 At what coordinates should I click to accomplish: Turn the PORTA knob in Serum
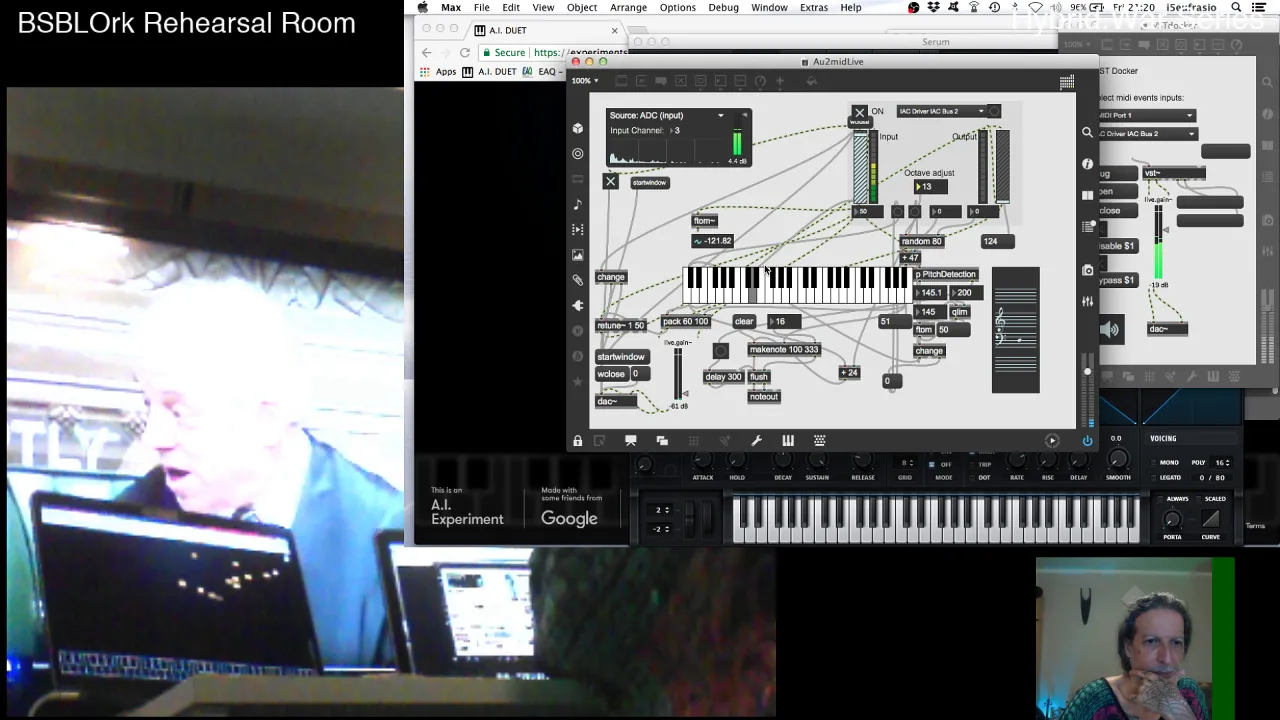pyautogui.click(x=1172, y=519)
